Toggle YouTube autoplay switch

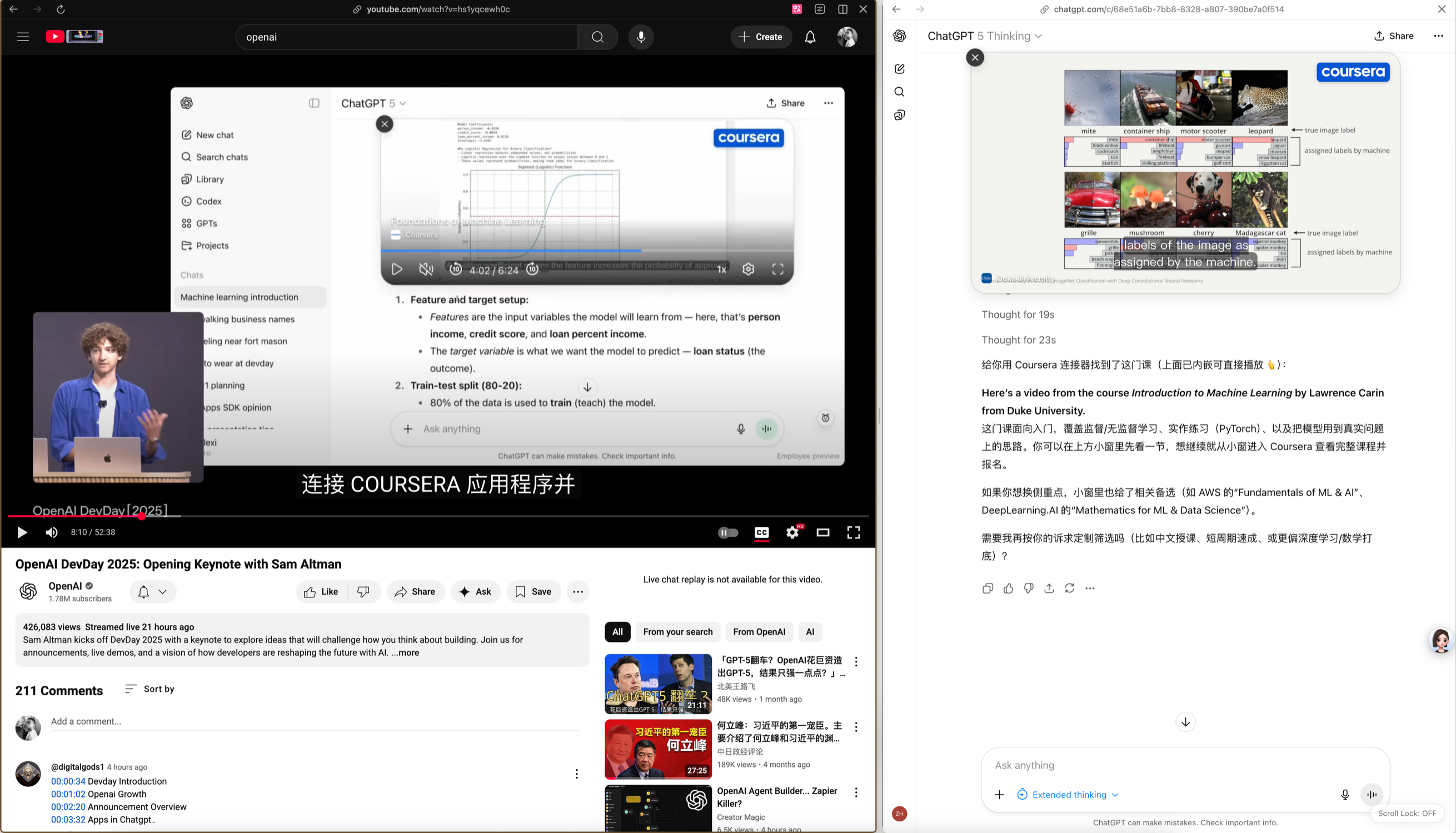click(727, 532)
